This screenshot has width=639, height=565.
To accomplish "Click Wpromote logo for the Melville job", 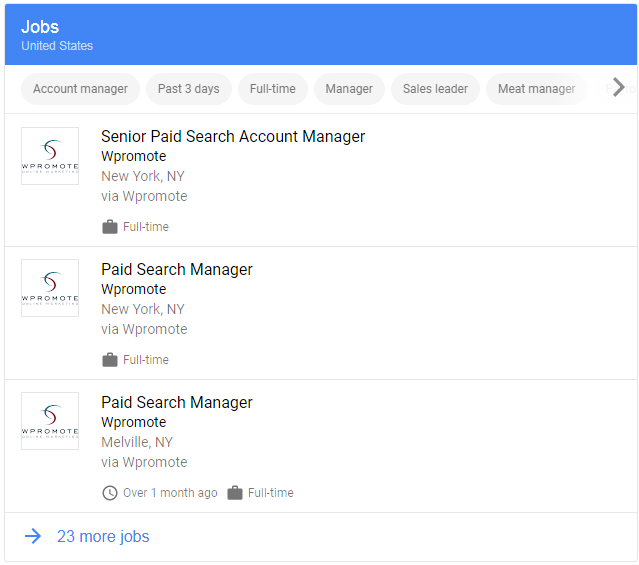I will click(50, 421).
